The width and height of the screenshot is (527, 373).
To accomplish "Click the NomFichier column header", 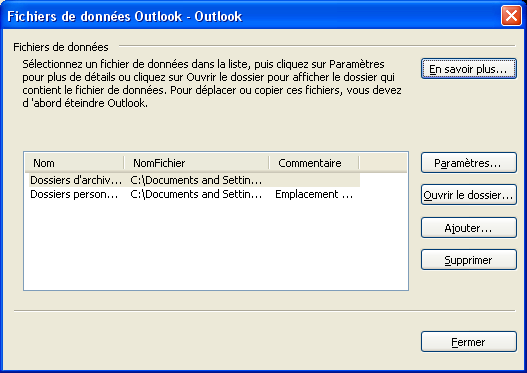I will (x=196, y=163).
